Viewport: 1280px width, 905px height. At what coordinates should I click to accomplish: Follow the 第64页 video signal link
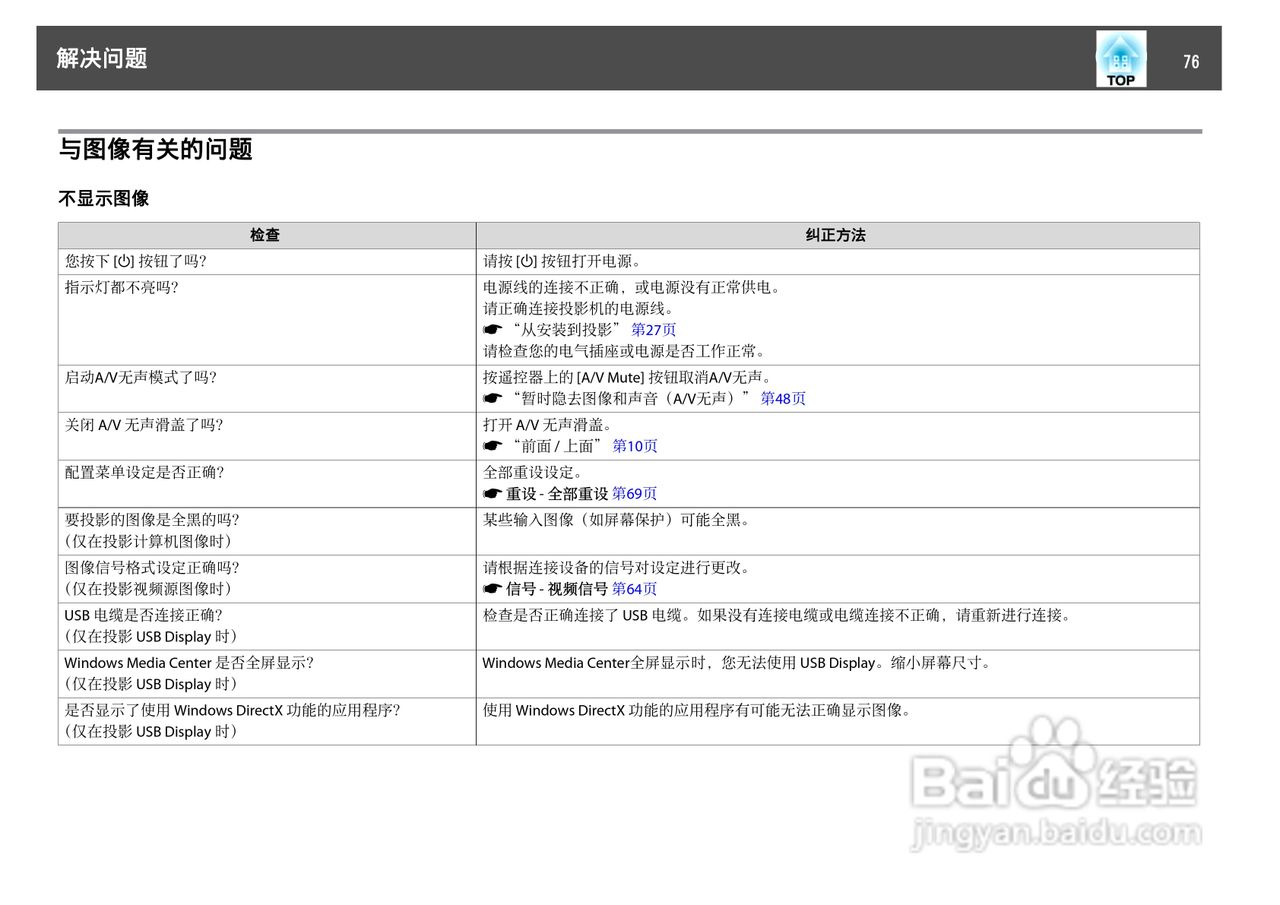coord(635,589)
